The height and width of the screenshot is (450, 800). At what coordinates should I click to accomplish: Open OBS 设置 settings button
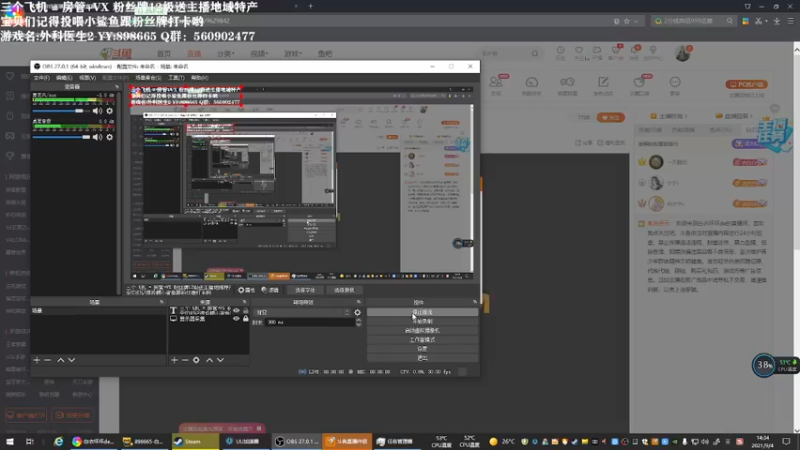coord(422,349)
